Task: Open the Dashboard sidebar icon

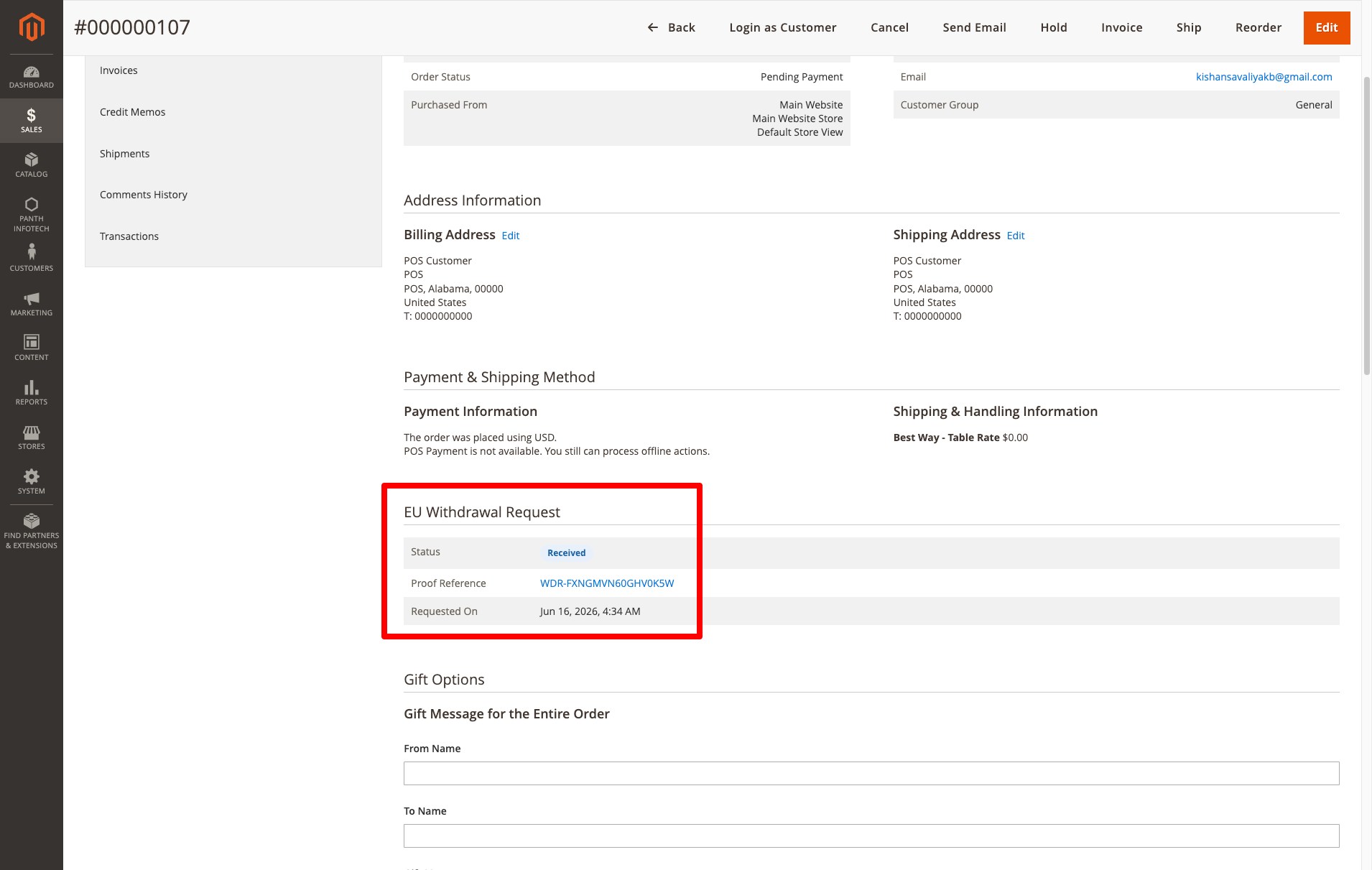Action: [x=31, y=76]
